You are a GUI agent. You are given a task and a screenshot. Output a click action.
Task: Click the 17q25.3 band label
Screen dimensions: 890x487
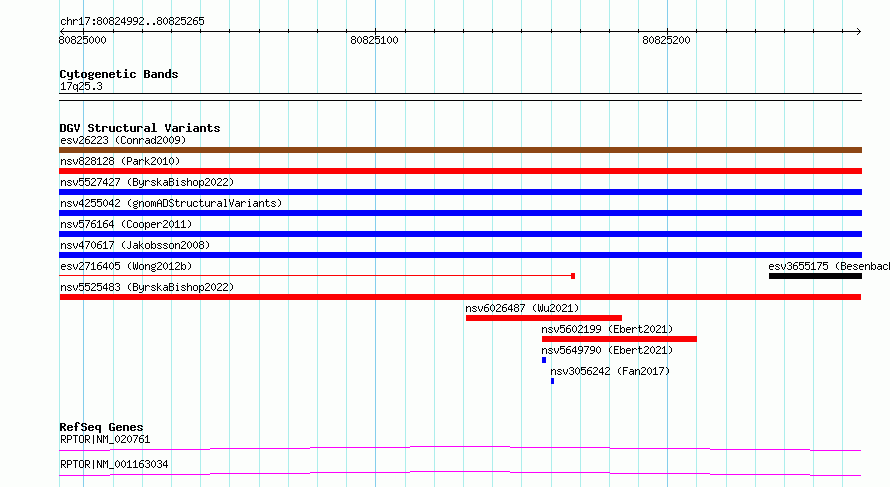(x=81, y=86)
